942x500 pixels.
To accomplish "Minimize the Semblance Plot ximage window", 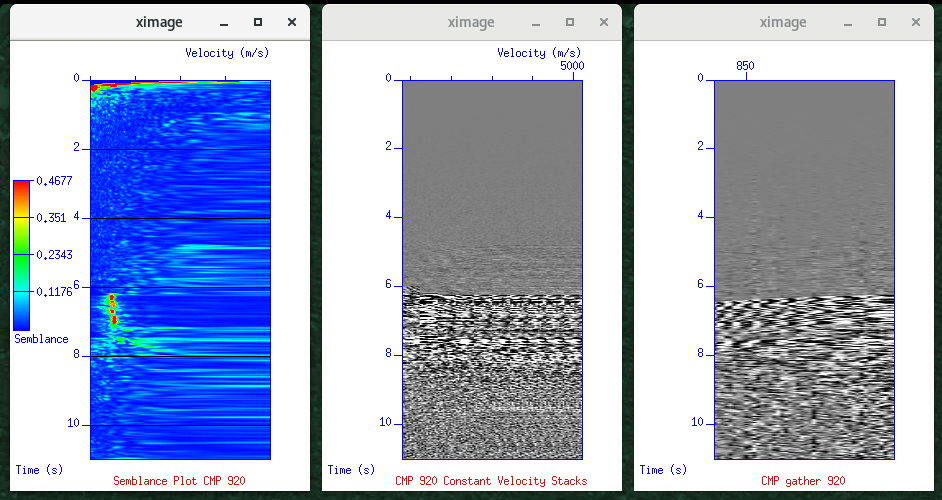I will pyautogui.click(x=223, y=22).
